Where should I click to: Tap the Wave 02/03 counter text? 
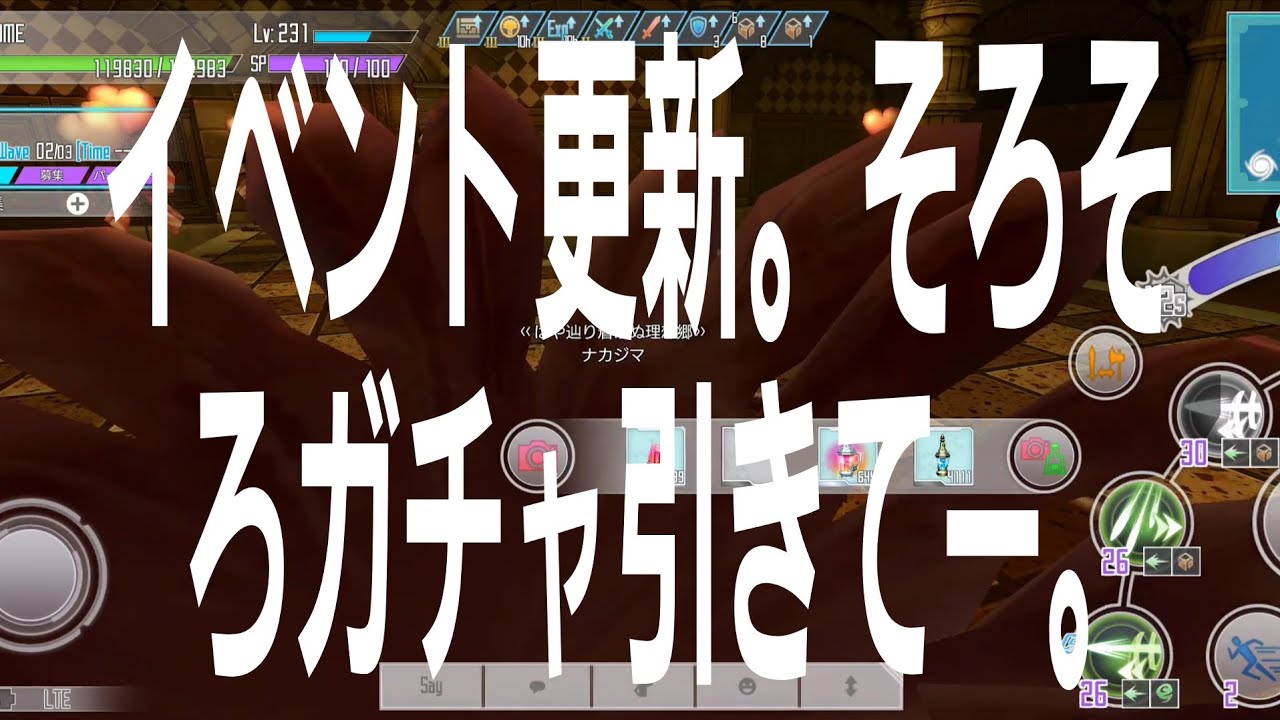point(36,150)
